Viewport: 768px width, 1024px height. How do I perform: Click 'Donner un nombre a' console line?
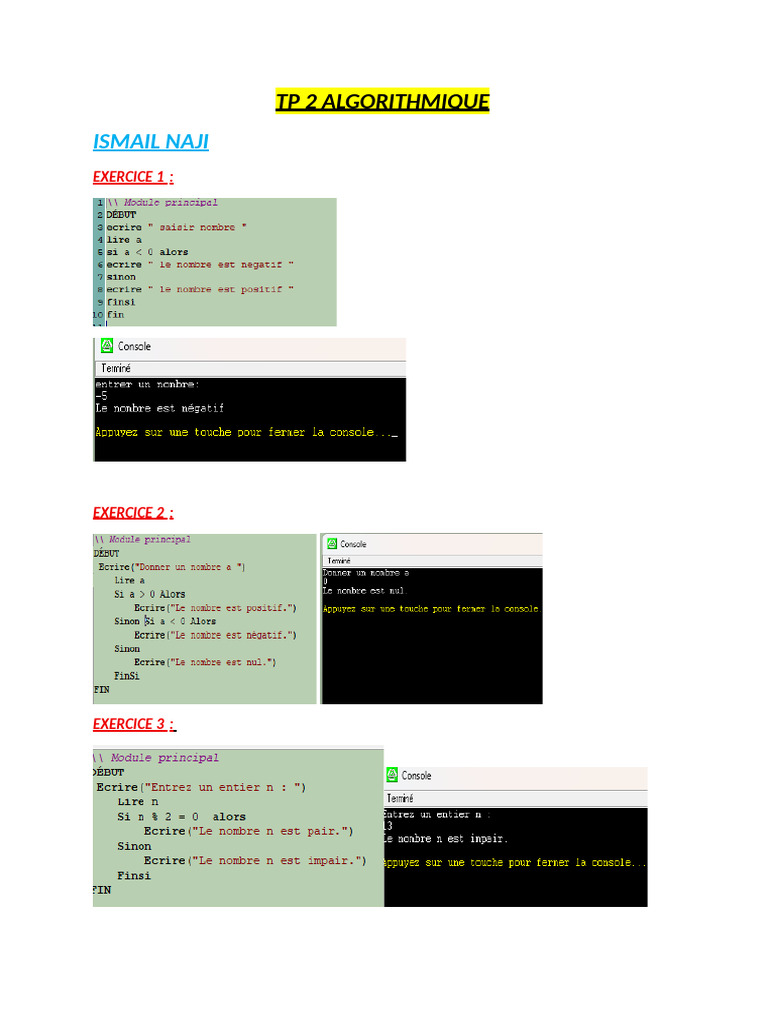pyautogui.click(x=366, y=573)
